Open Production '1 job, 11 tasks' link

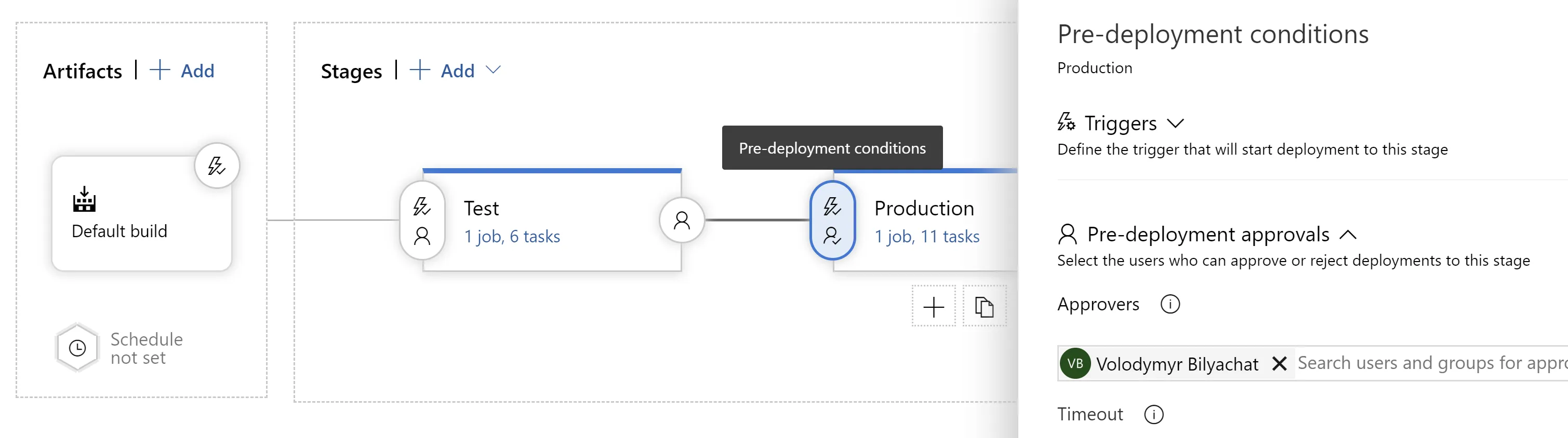pyautogui.click(x=926, y=237)
